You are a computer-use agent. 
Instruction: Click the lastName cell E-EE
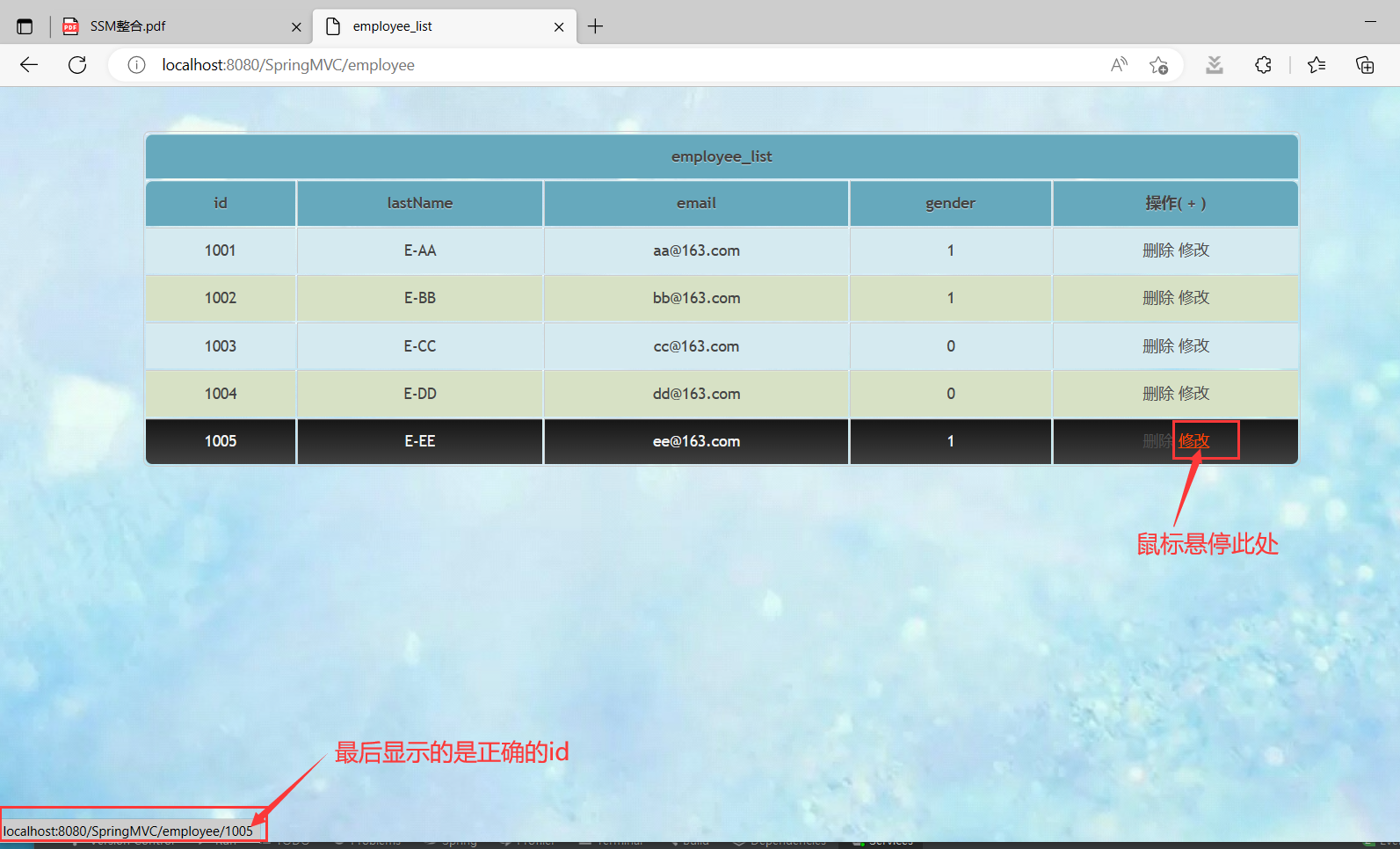[420, 441]
